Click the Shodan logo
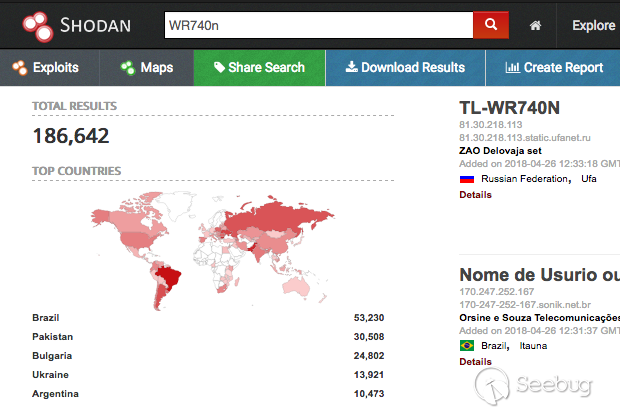Image resolution: width=620 pixels, height=413 pixels. [77, 26]
